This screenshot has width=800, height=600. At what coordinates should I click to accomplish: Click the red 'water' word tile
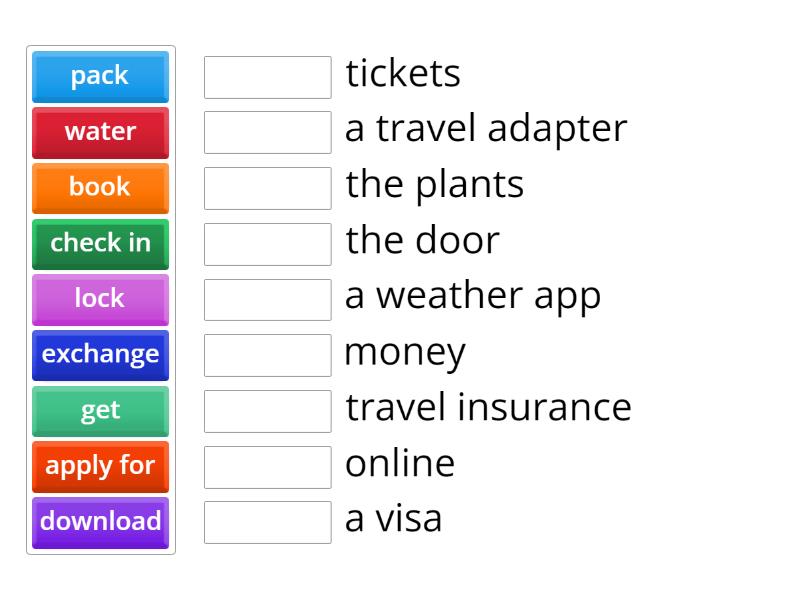(100, 132)
